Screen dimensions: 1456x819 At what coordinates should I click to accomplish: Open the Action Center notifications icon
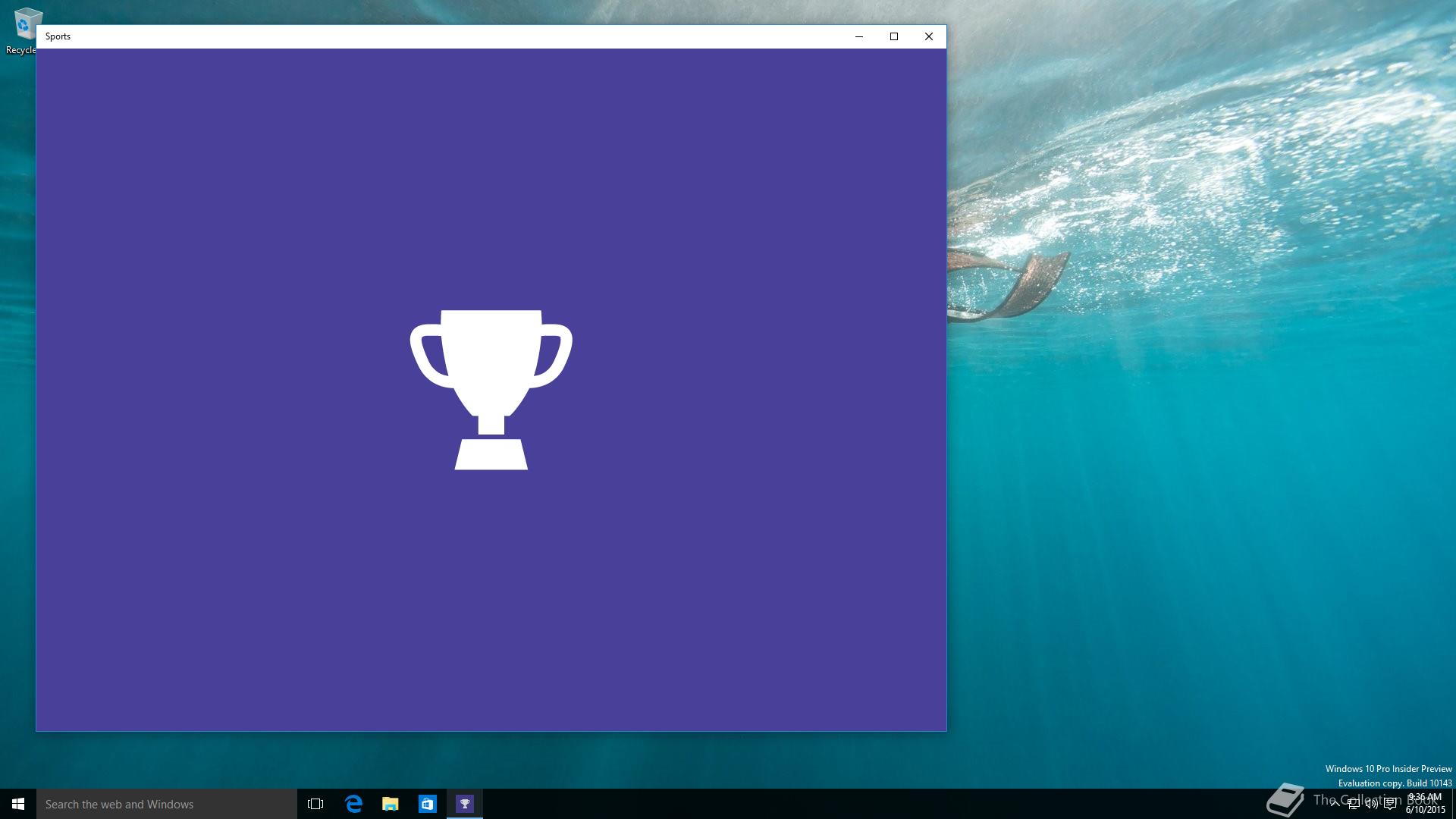point(1390,804)
